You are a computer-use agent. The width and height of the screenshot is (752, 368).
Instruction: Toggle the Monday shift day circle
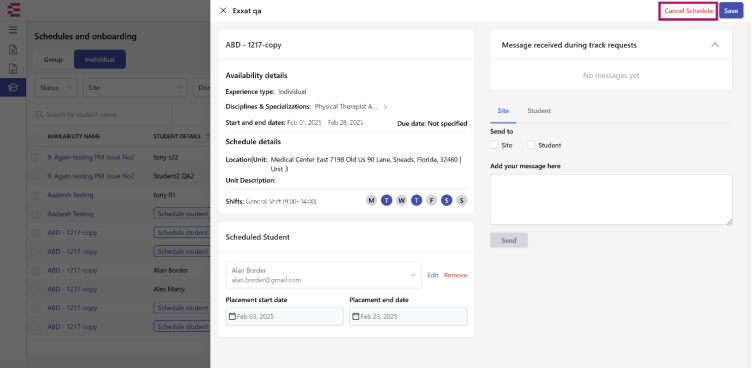click(371, 201)
